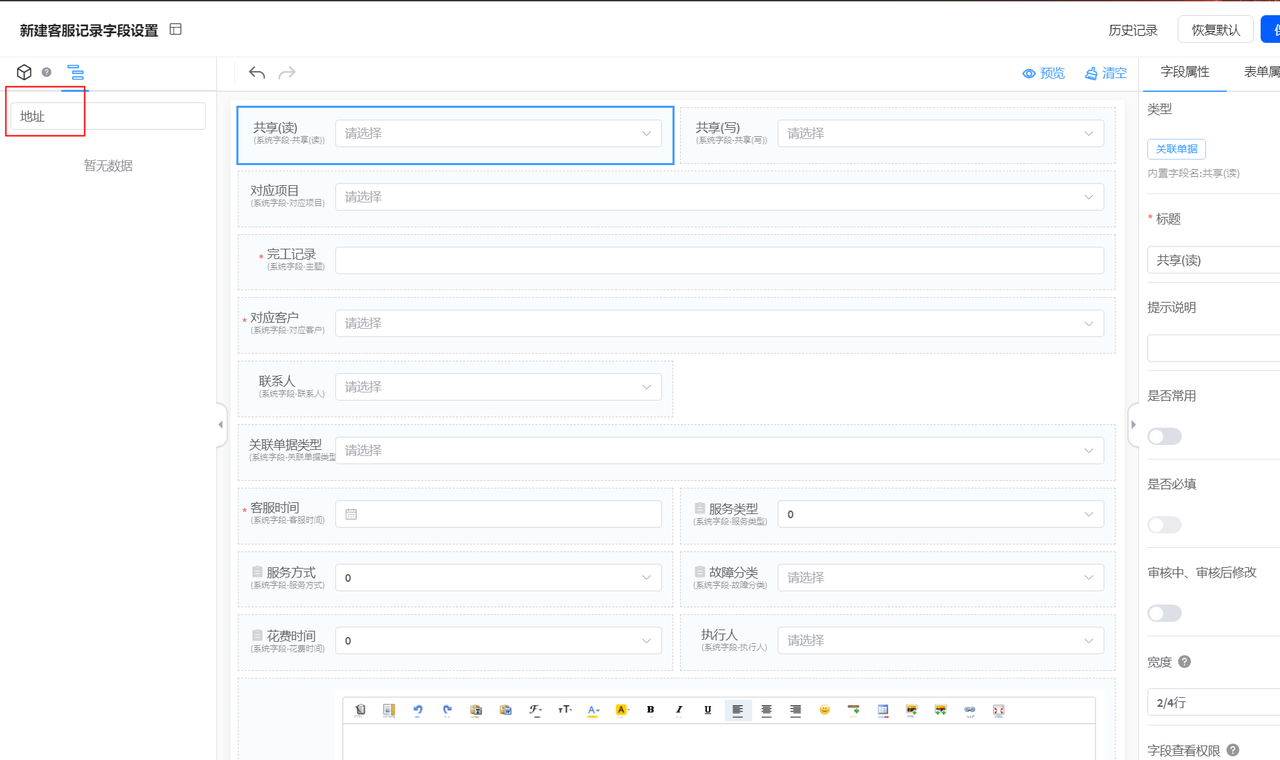Screen dimensions: 1280x760
Task: Open the 关联单据类型 dropdown
Action: pyautogui.click(x=719, y=450)
